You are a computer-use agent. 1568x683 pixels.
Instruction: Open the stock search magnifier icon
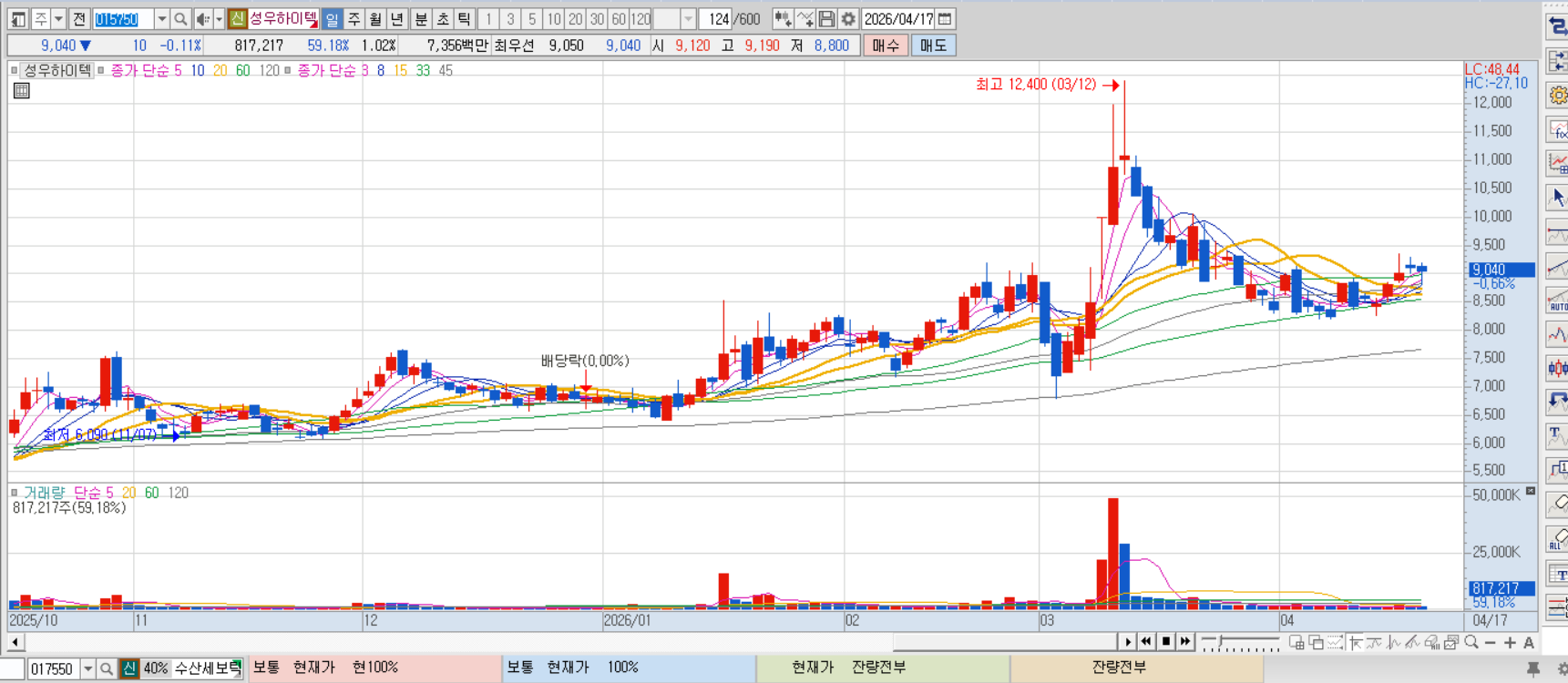tap(180, 19)
